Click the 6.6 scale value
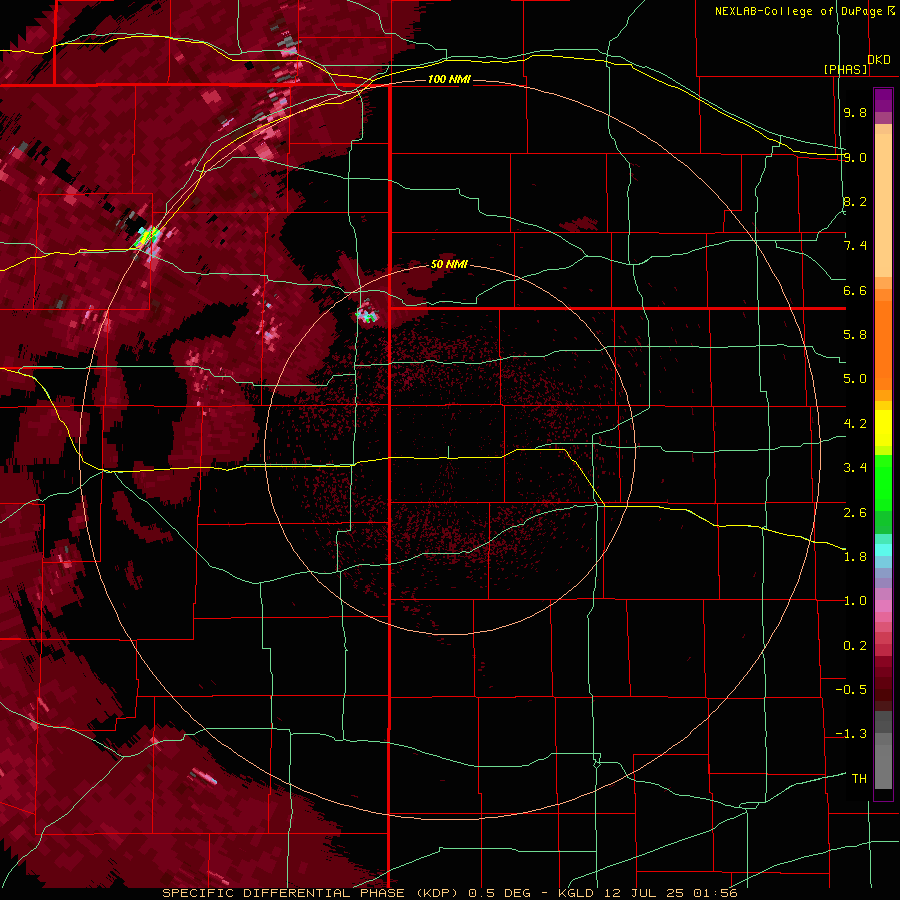 point(855,290)
